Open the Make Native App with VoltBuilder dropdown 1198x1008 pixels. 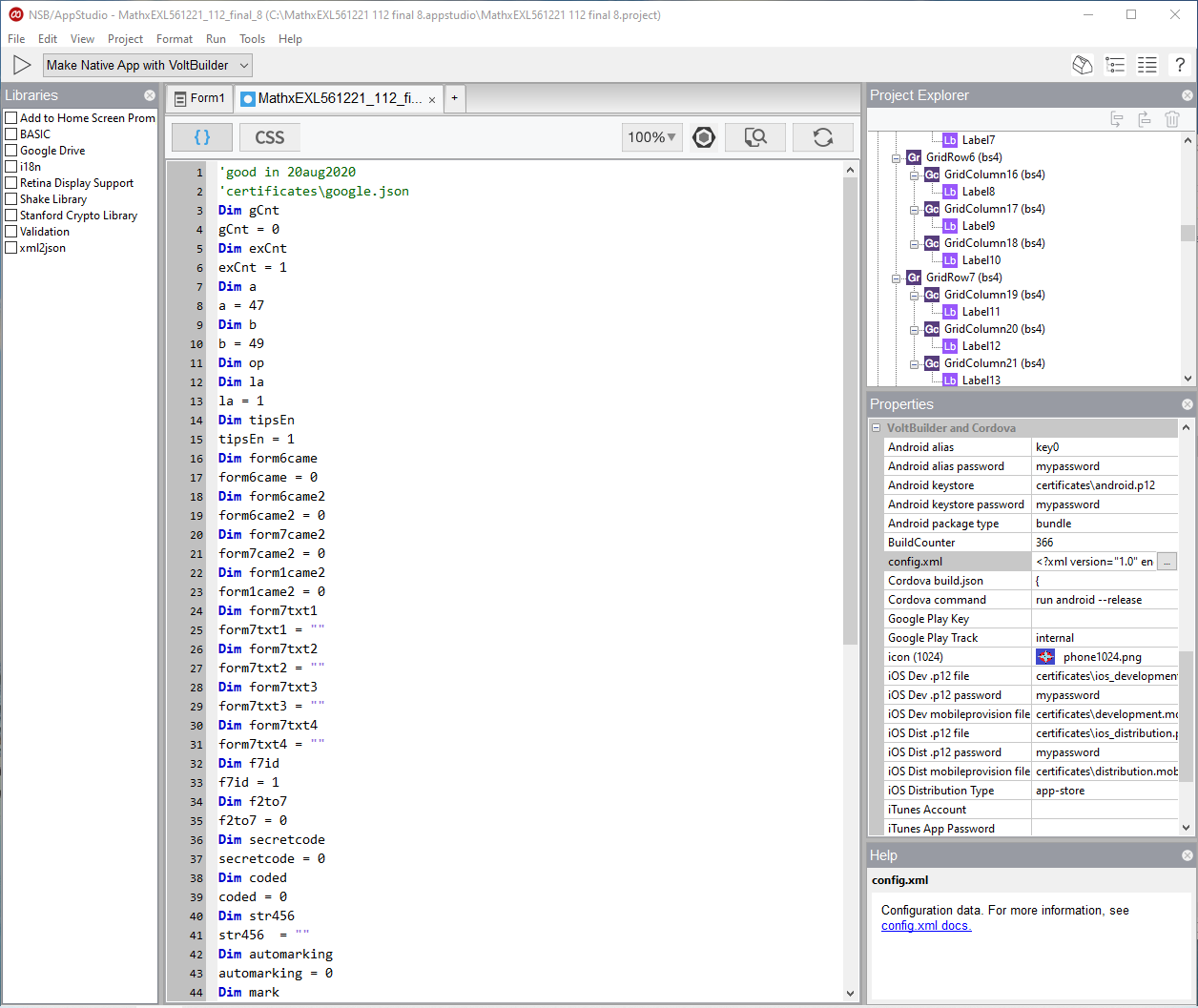148,65
